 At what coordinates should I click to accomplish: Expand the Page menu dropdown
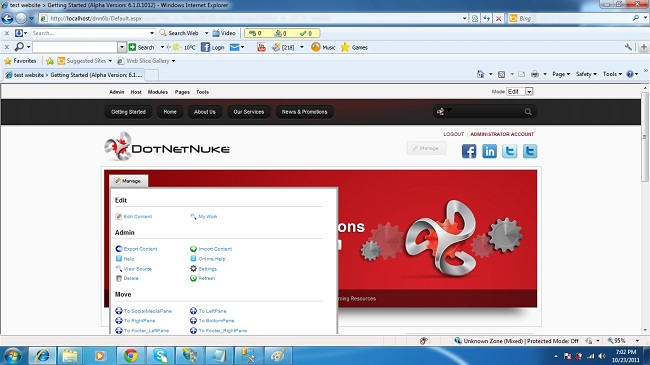click(561, 74)
